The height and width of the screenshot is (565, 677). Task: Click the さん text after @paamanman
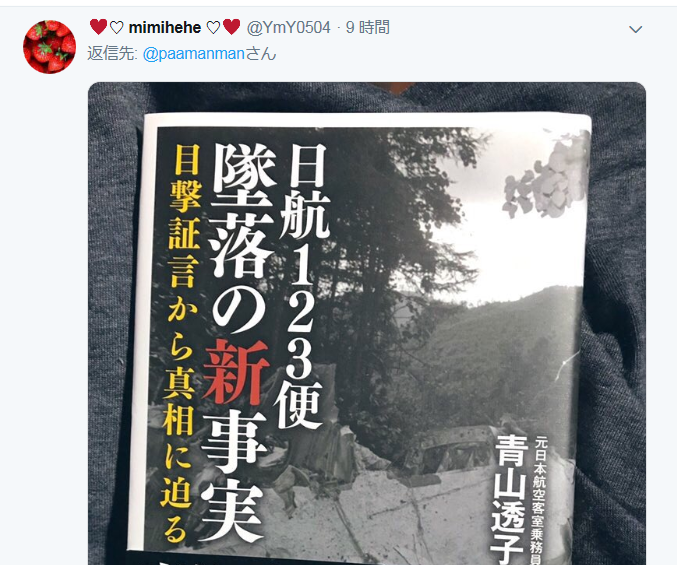(261, 54)
